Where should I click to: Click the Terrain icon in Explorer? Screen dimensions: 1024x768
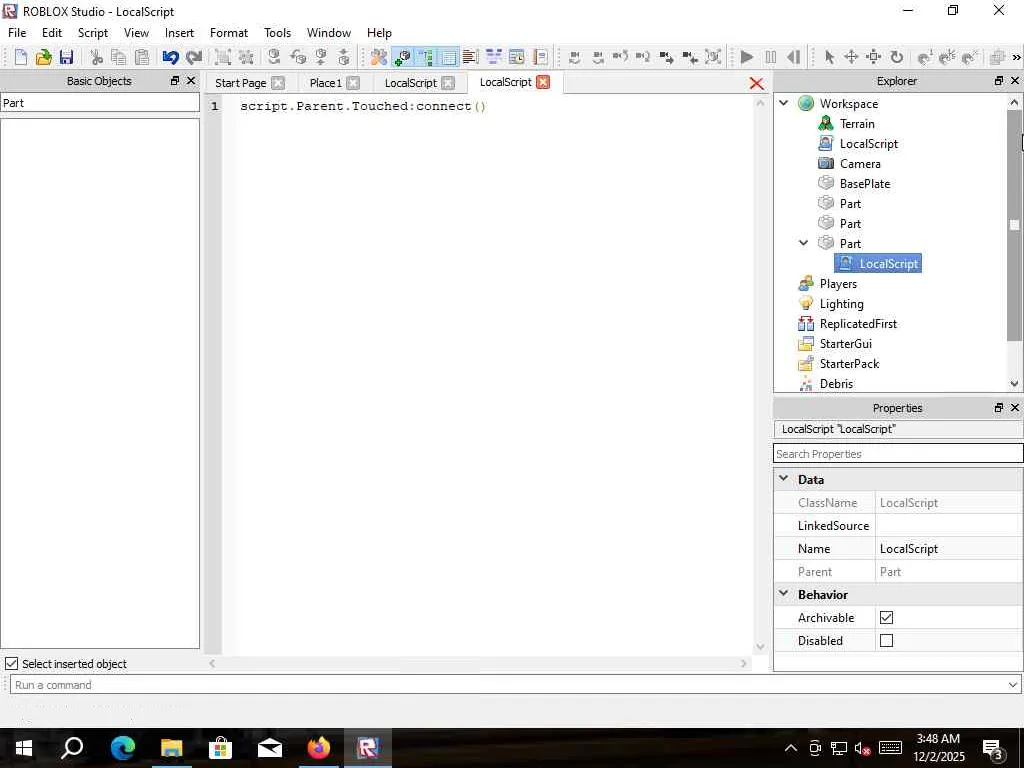coord(825,123)
